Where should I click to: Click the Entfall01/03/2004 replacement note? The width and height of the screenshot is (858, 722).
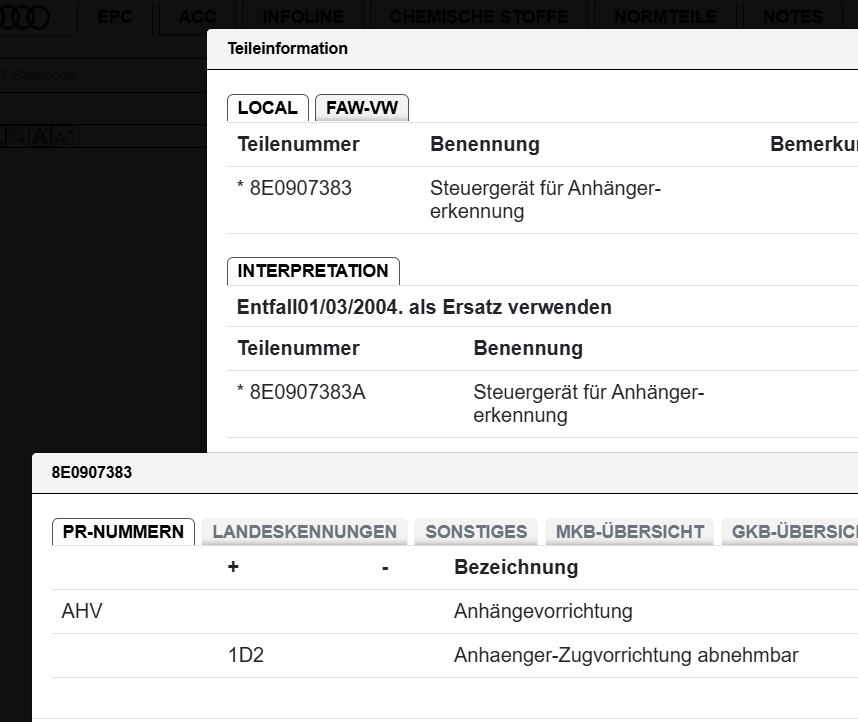point(424,307)
